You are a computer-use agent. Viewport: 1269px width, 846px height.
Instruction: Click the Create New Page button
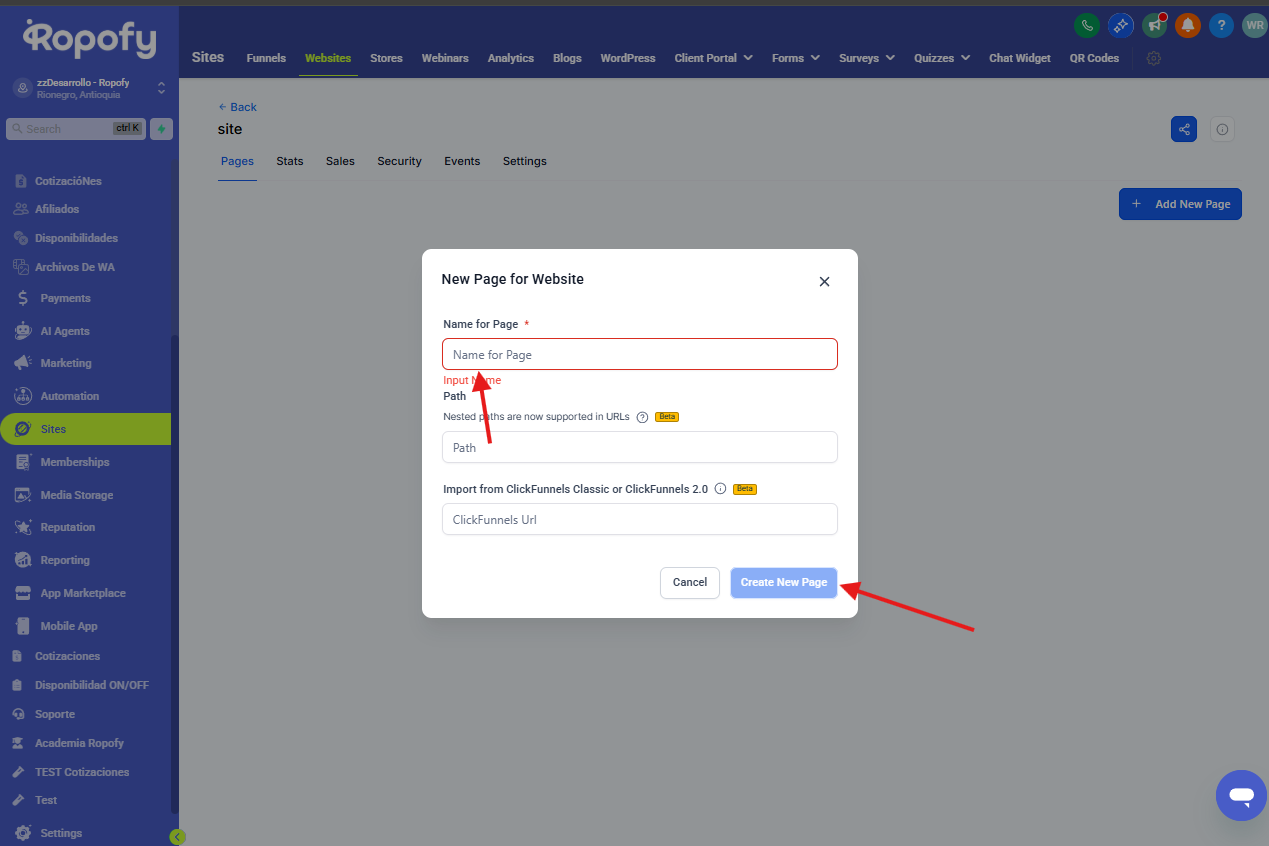(783, 582)
